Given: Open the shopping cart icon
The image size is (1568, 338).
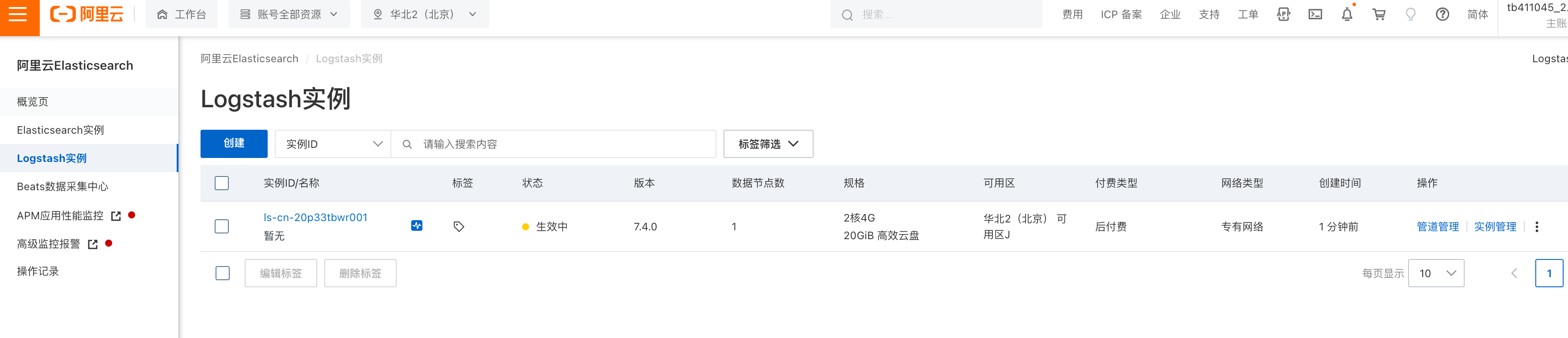Looking at the screenshot, I should click(x=1379, y=15).
